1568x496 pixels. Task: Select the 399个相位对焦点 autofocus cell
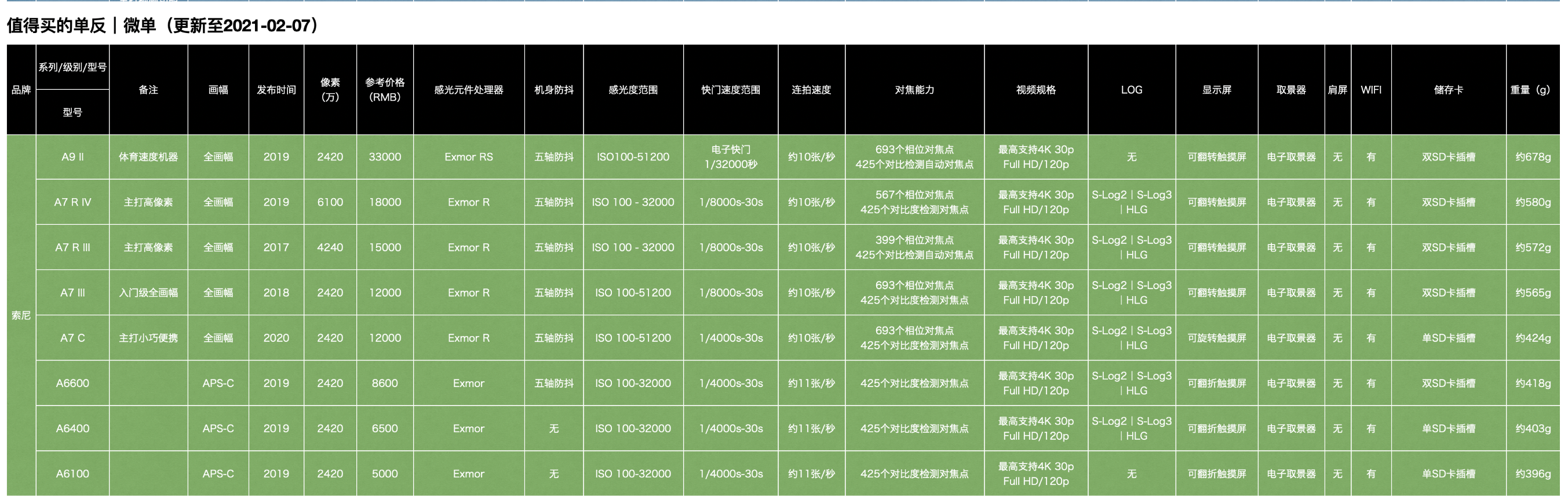(914, 247)
